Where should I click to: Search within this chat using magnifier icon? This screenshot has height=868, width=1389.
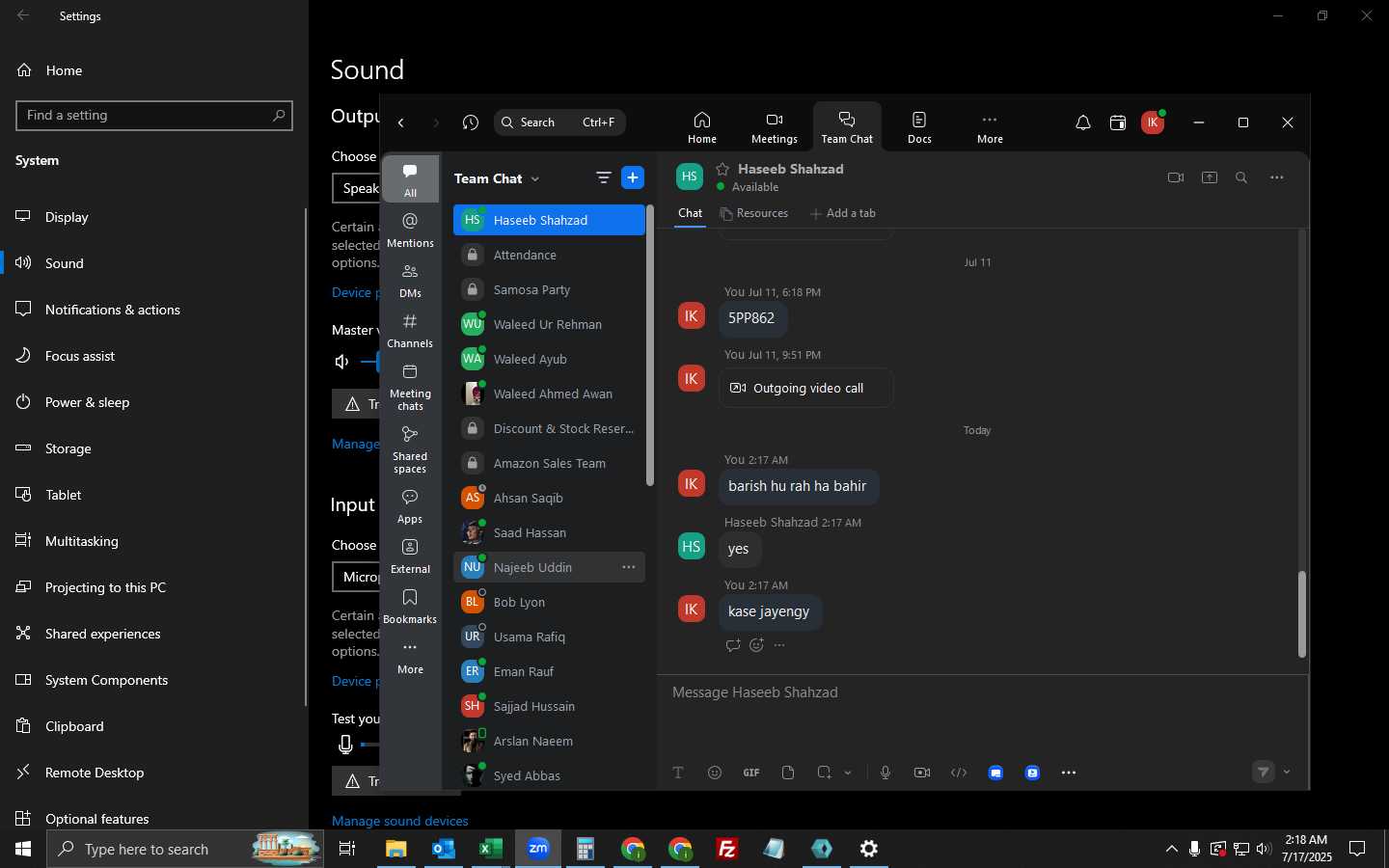pyautogui.click(x=1241, y=177)
